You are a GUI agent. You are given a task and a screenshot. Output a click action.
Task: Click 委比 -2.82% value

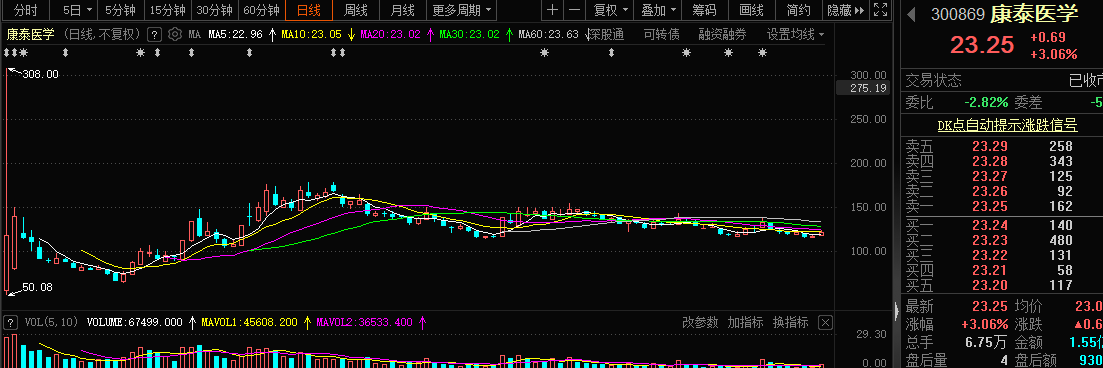986,103
